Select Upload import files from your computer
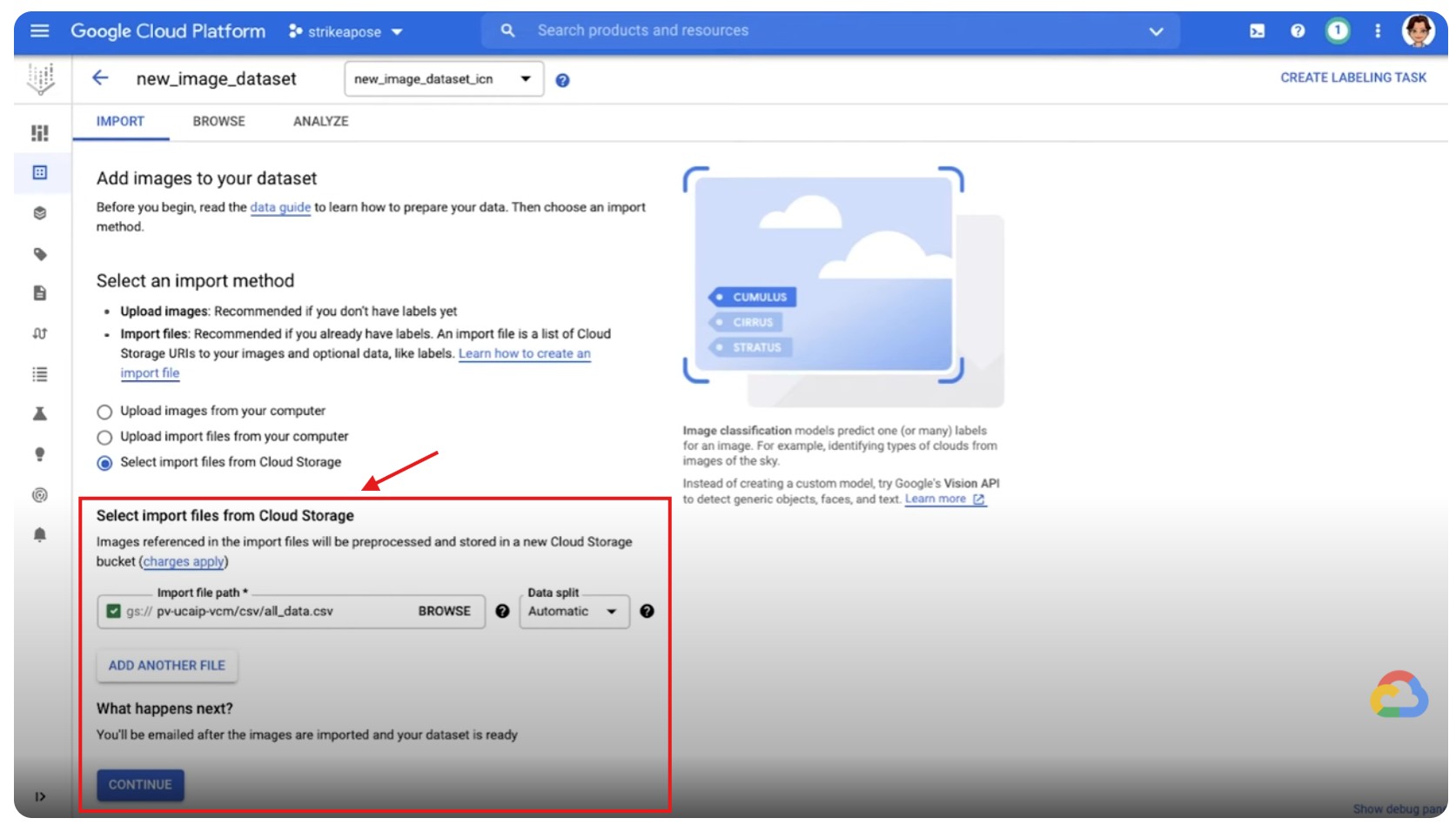The width and height of the screenshot is (1456, 825). 105,437
